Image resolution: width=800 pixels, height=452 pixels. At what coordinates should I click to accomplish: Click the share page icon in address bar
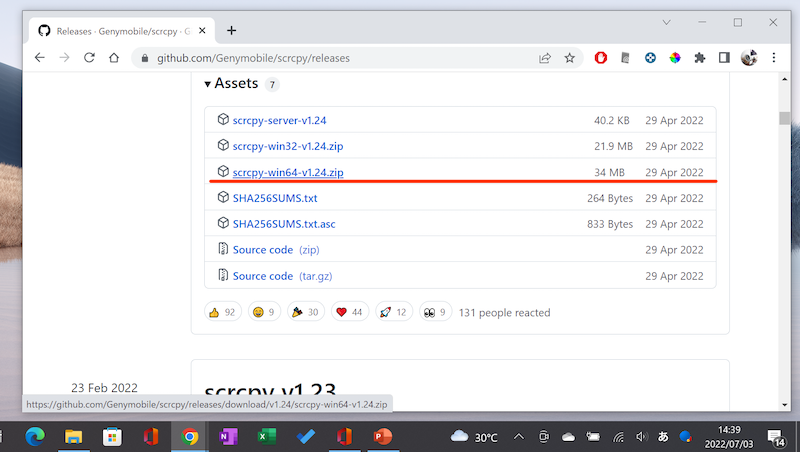545,58
